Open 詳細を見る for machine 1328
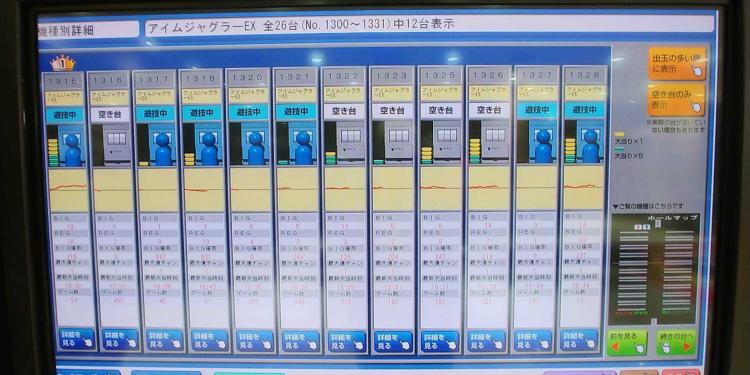 tap(579, 339)
